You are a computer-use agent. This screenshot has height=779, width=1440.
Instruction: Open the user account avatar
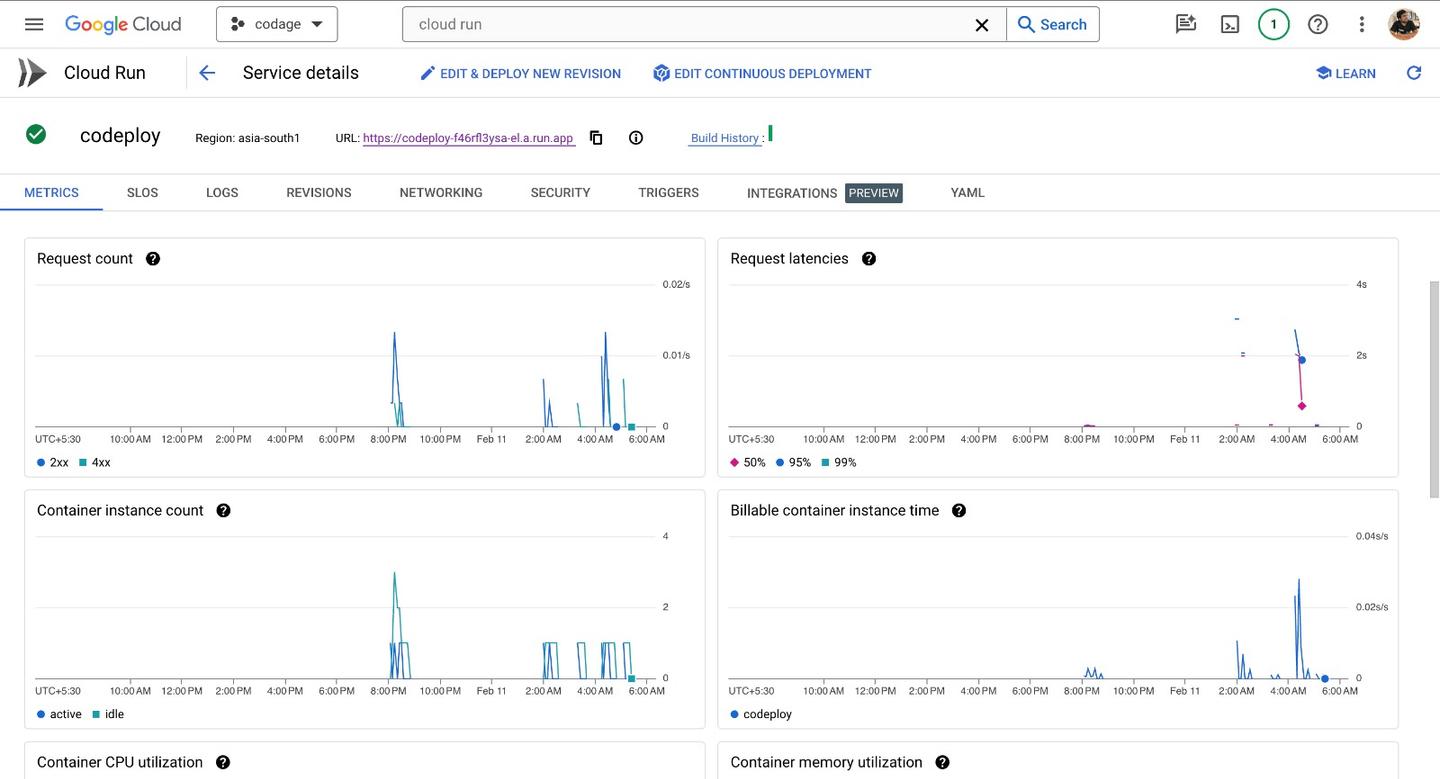(1404, 24)
